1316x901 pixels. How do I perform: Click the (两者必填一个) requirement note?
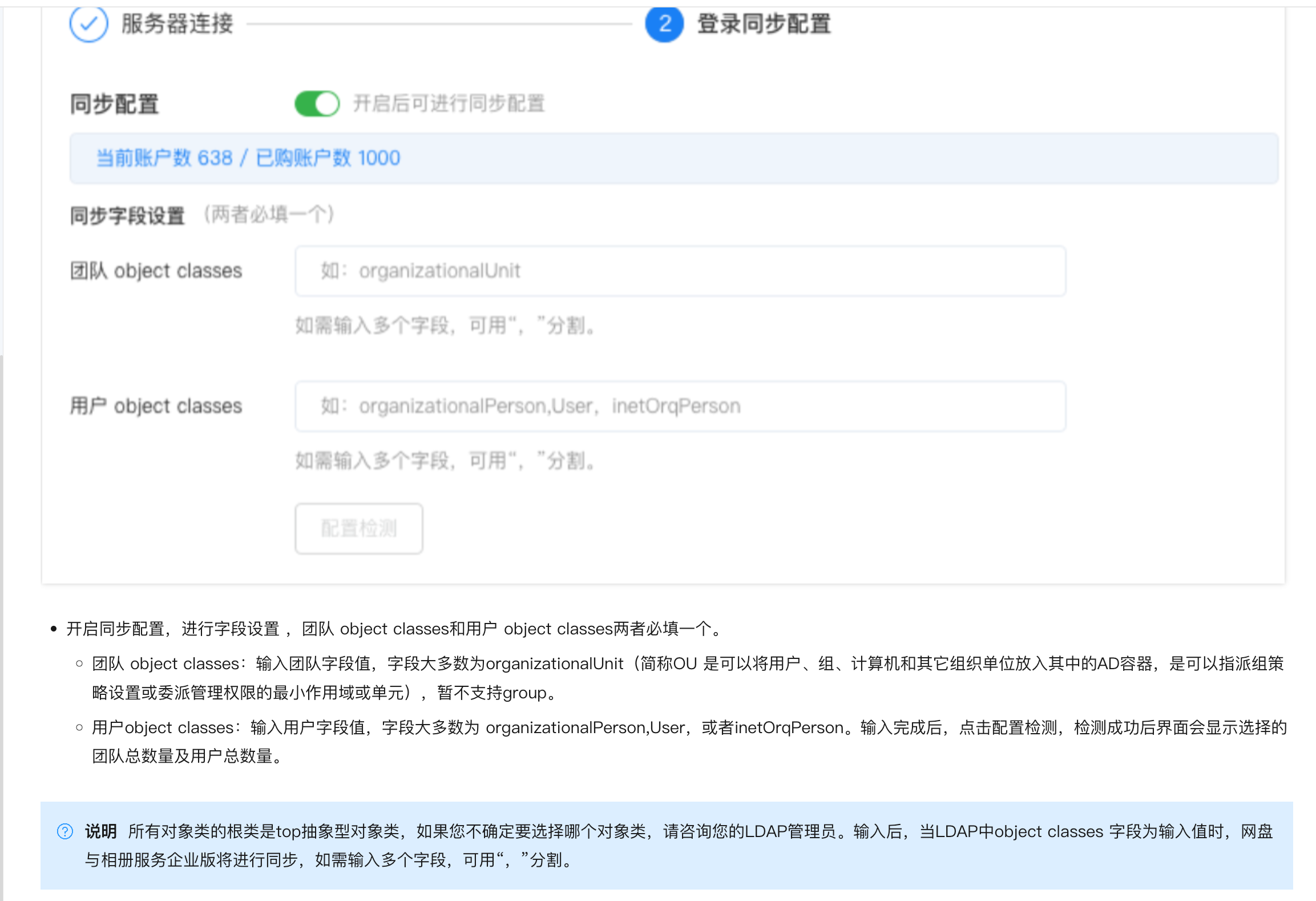point(269,215)
